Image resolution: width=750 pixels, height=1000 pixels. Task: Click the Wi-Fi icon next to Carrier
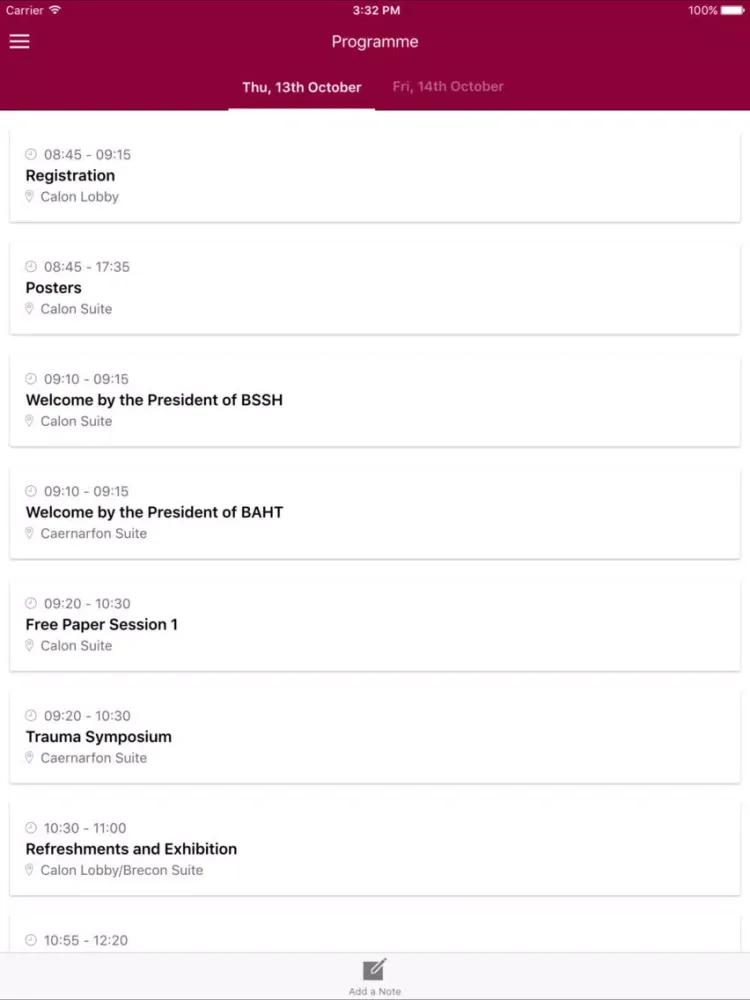pos(55,10)
